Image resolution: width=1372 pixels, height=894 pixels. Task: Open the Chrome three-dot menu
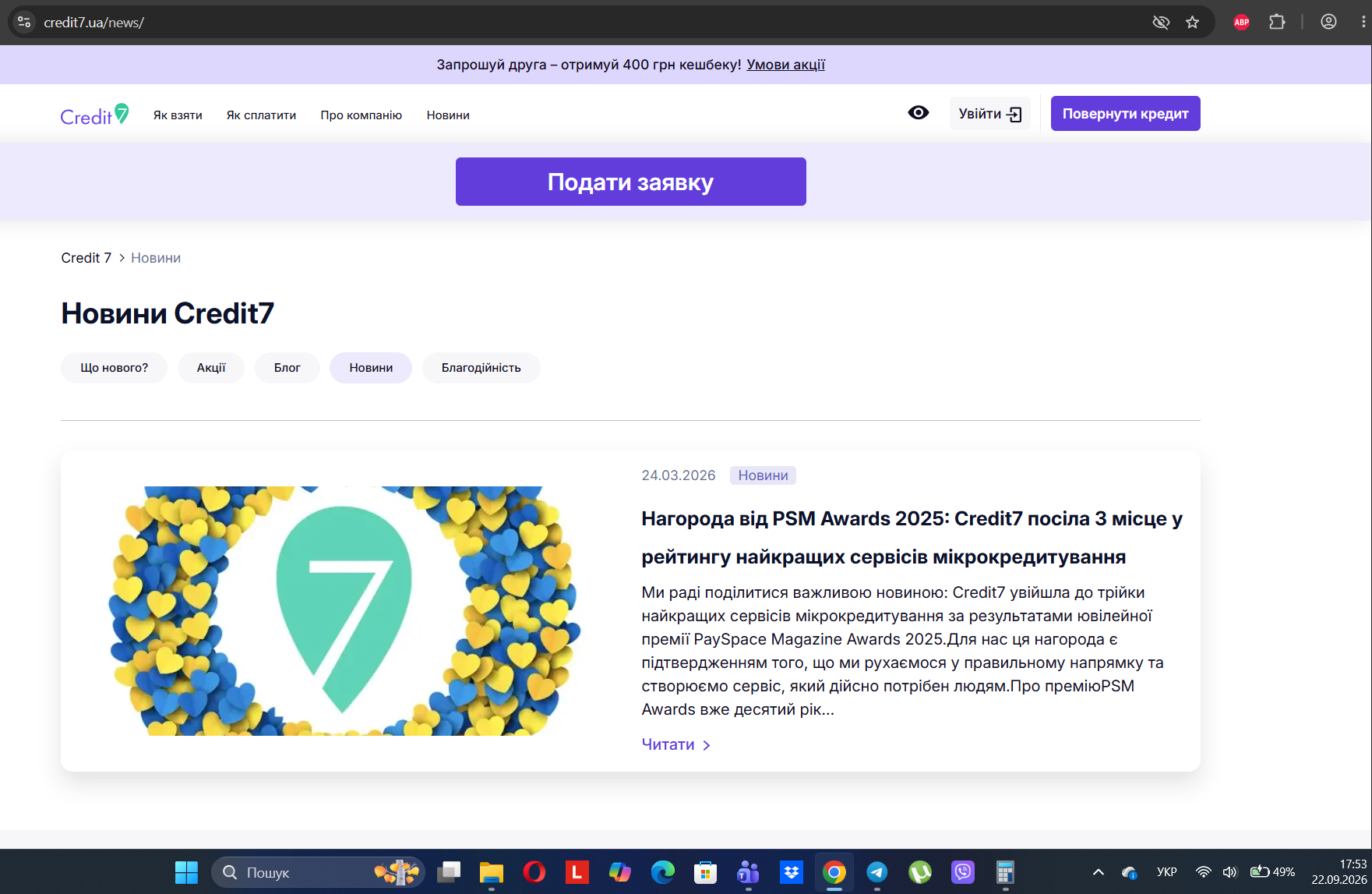(1363, 23)
